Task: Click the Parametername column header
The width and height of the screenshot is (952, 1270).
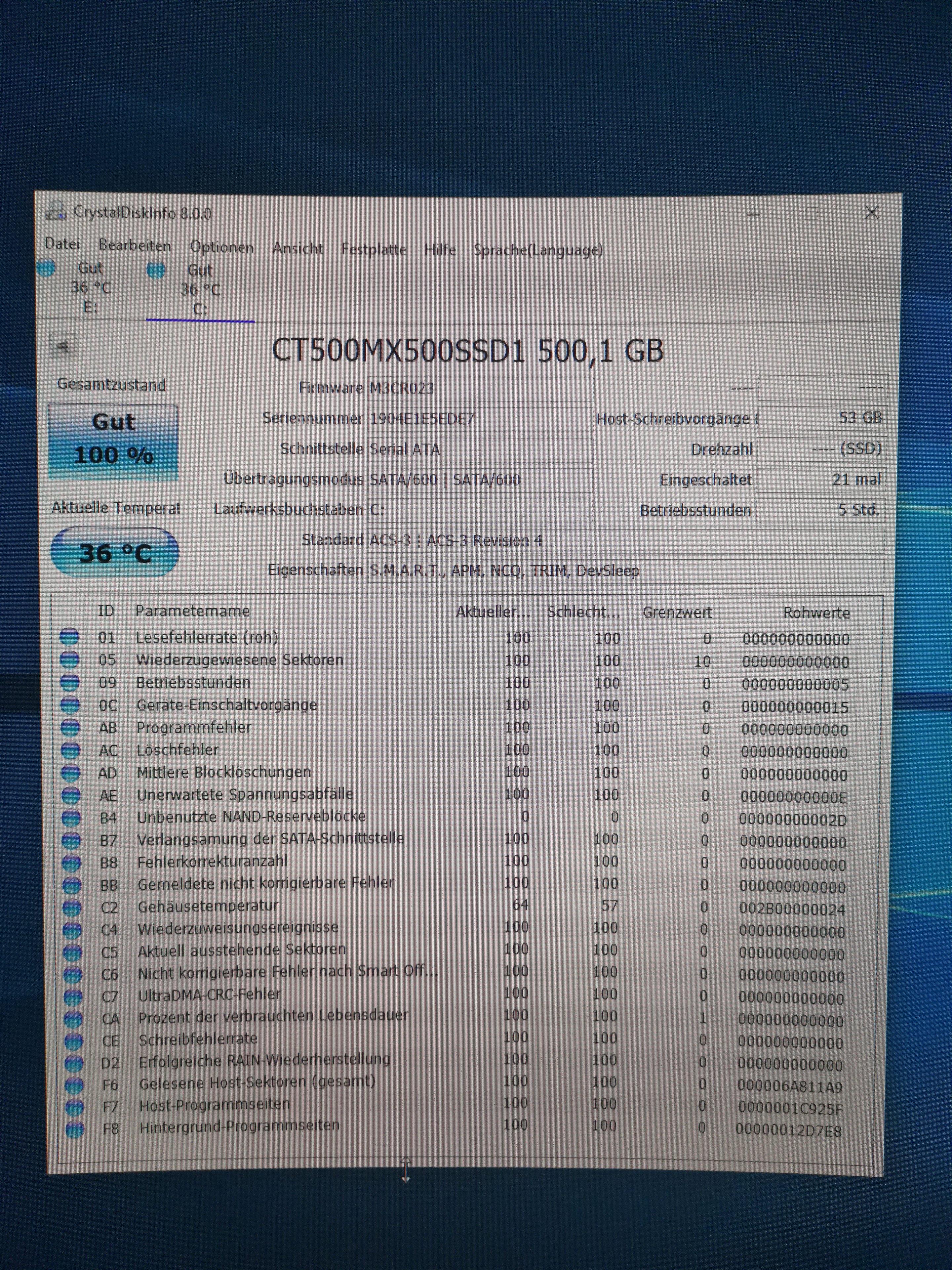Action: (x=192, y=612)
